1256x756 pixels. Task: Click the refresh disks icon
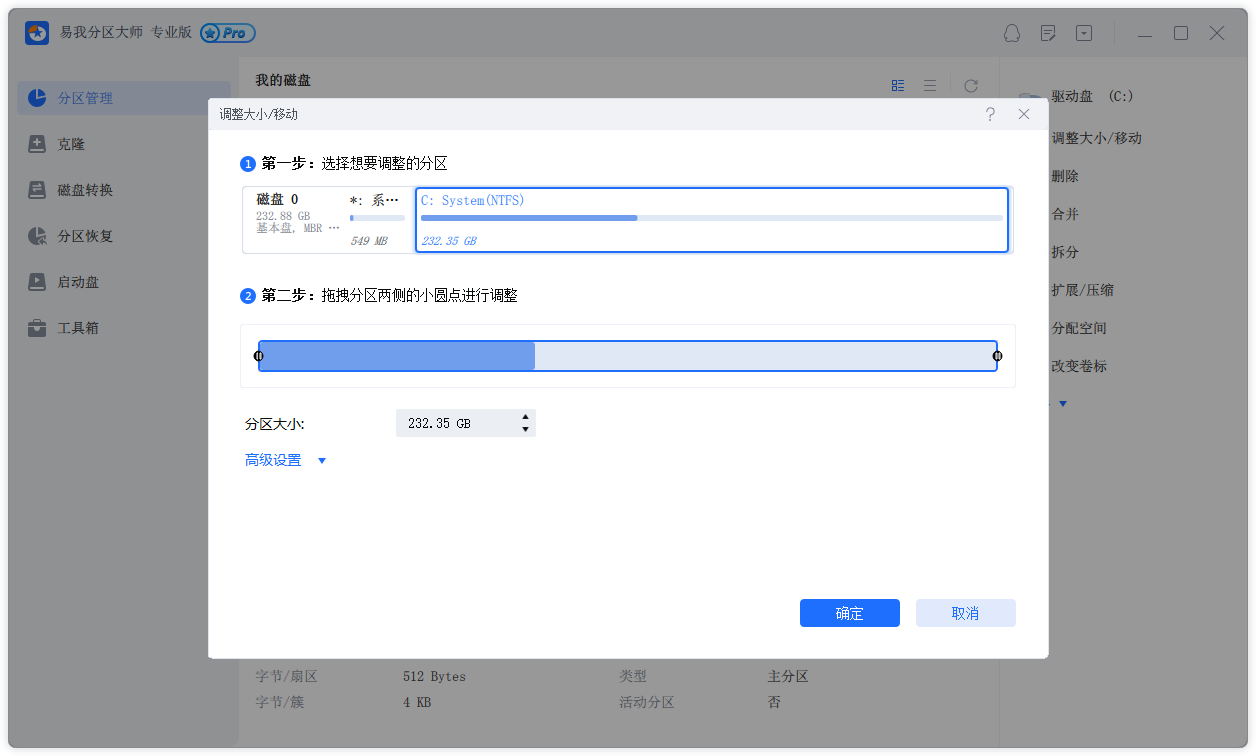[x=970, y=86]
